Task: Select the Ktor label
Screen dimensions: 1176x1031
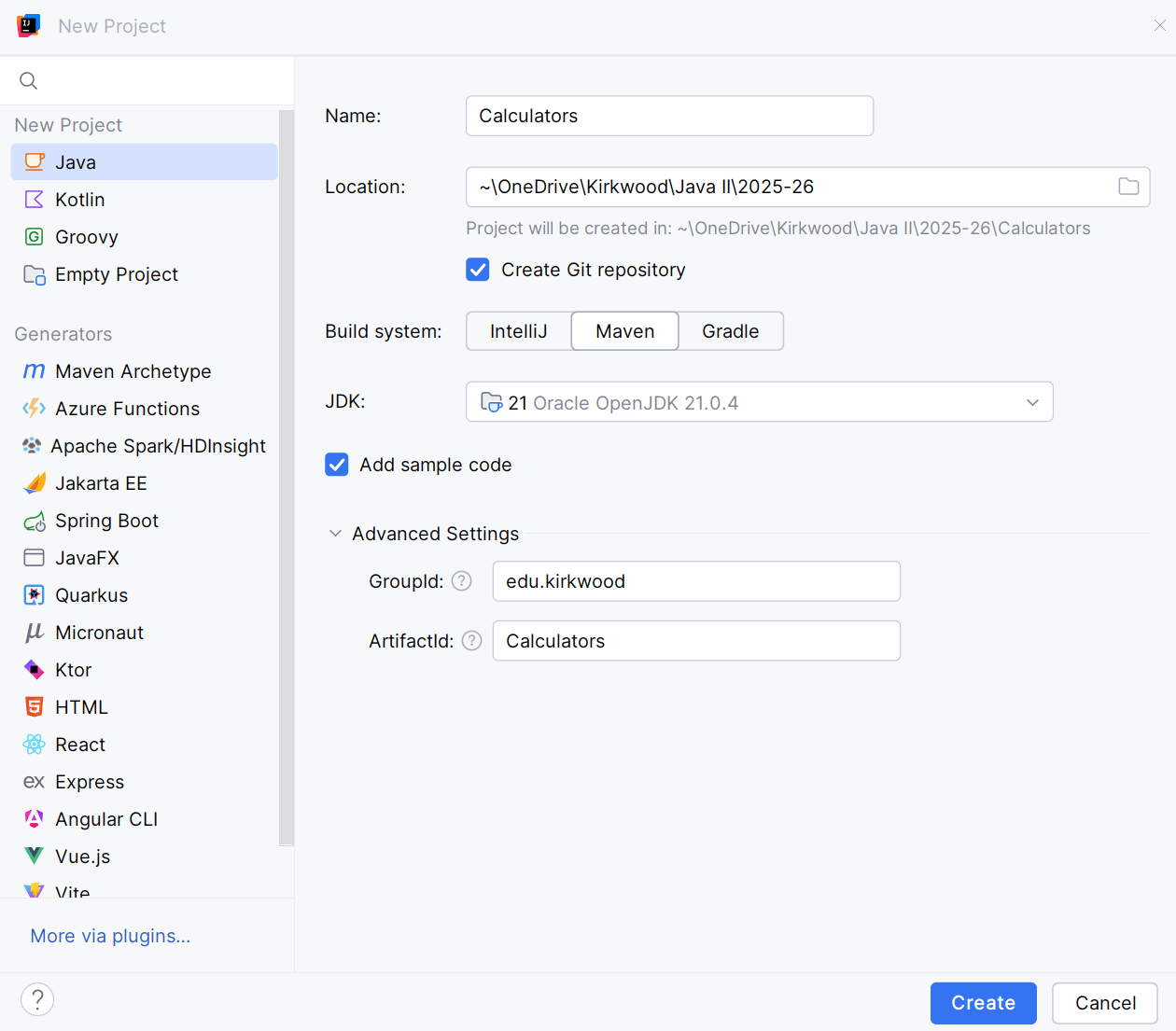Action: point(73,670)
